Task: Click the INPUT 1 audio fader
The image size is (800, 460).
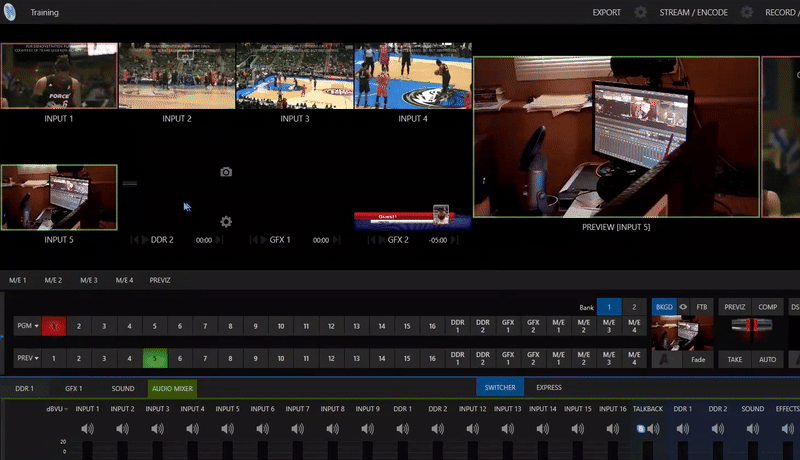Action: 87,450
